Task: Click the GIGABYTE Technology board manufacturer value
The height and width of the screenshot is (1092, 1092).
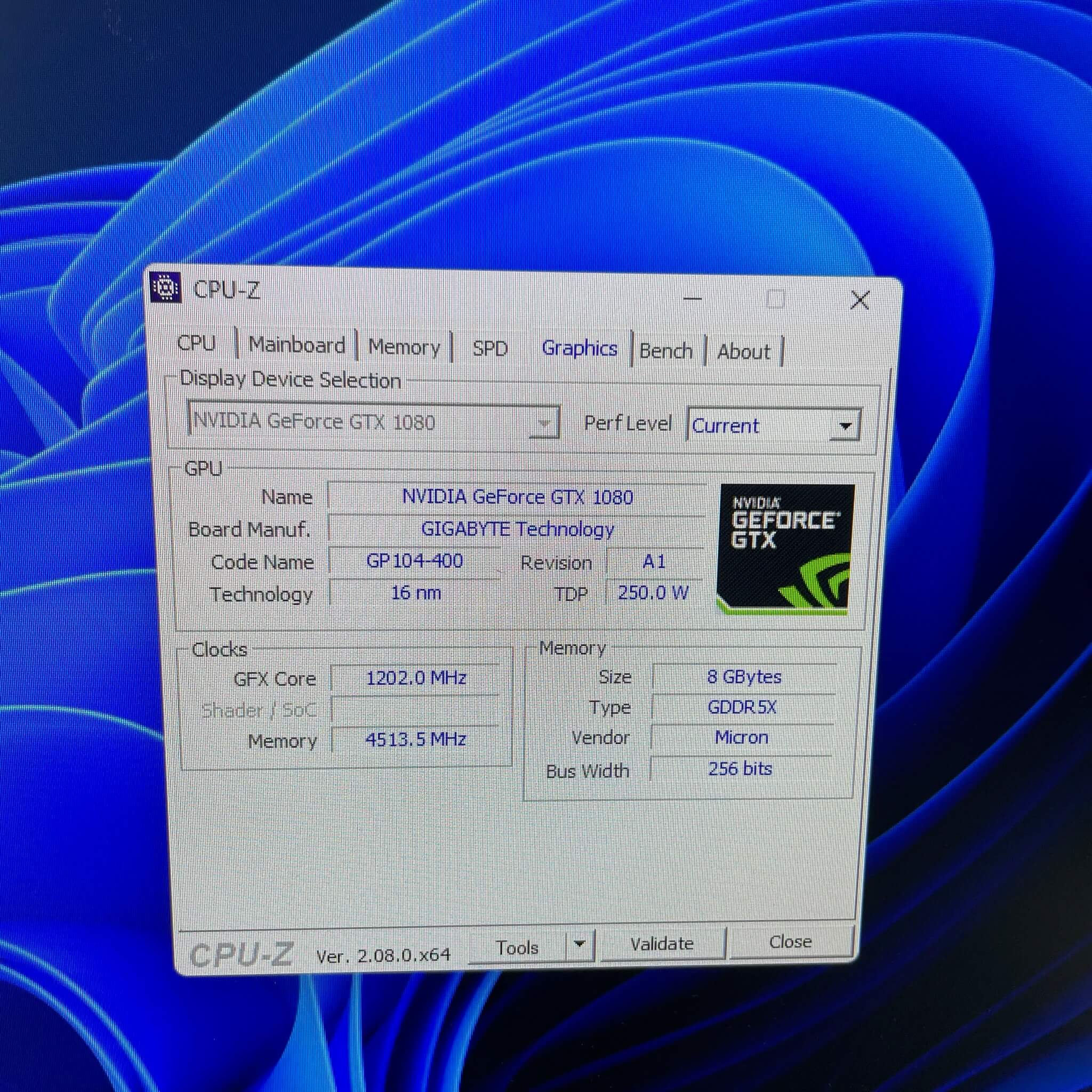Action: [517, 529]
